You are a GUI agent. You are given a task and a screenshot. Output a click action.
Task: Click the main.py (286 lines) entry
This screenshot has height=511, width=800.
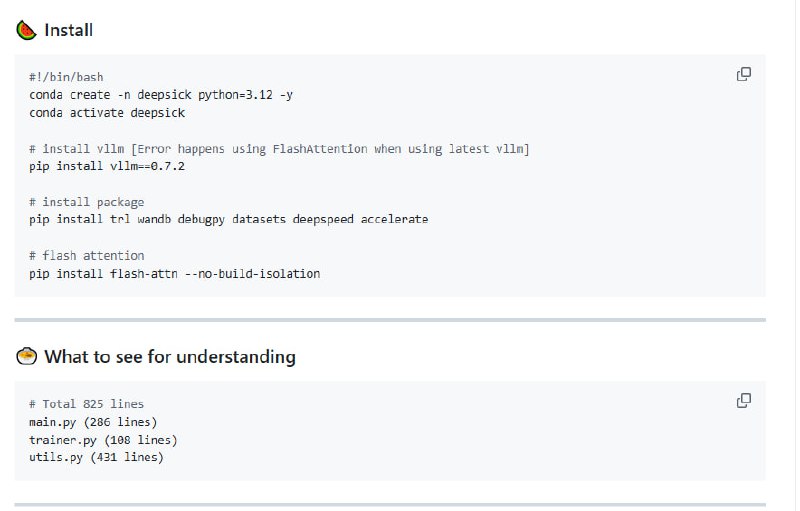click(x=93, y=422)
